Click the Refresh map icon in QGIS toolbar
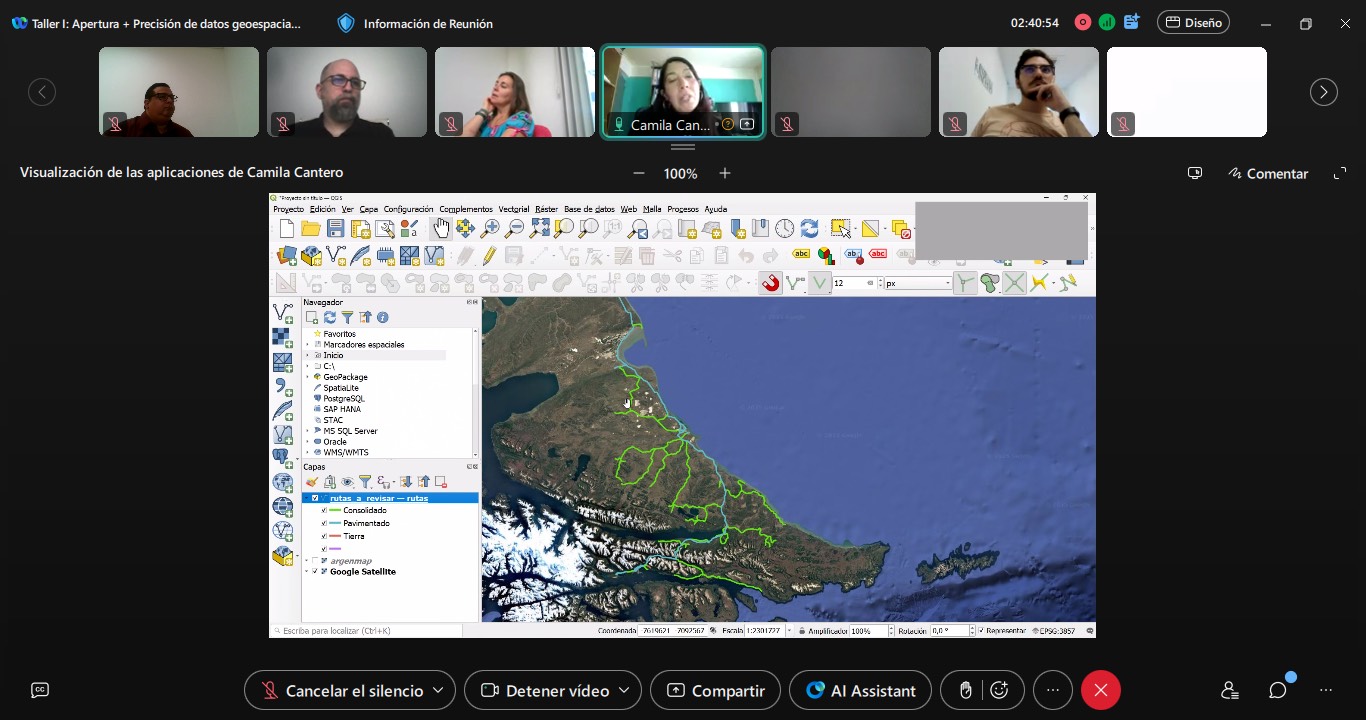This screenshot has width=1366, height=720. (x=809, y=229)
